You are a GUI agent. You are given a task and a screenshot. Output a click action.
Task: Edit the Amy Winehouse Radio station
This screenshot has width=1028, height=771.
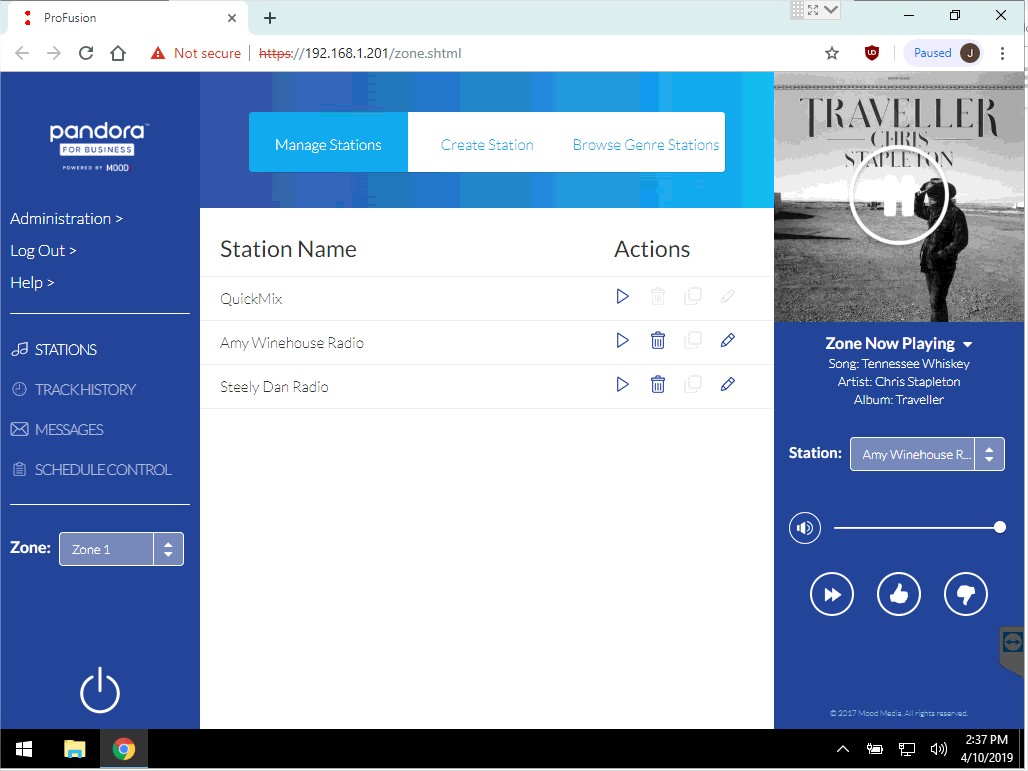(x=727, y=340)
